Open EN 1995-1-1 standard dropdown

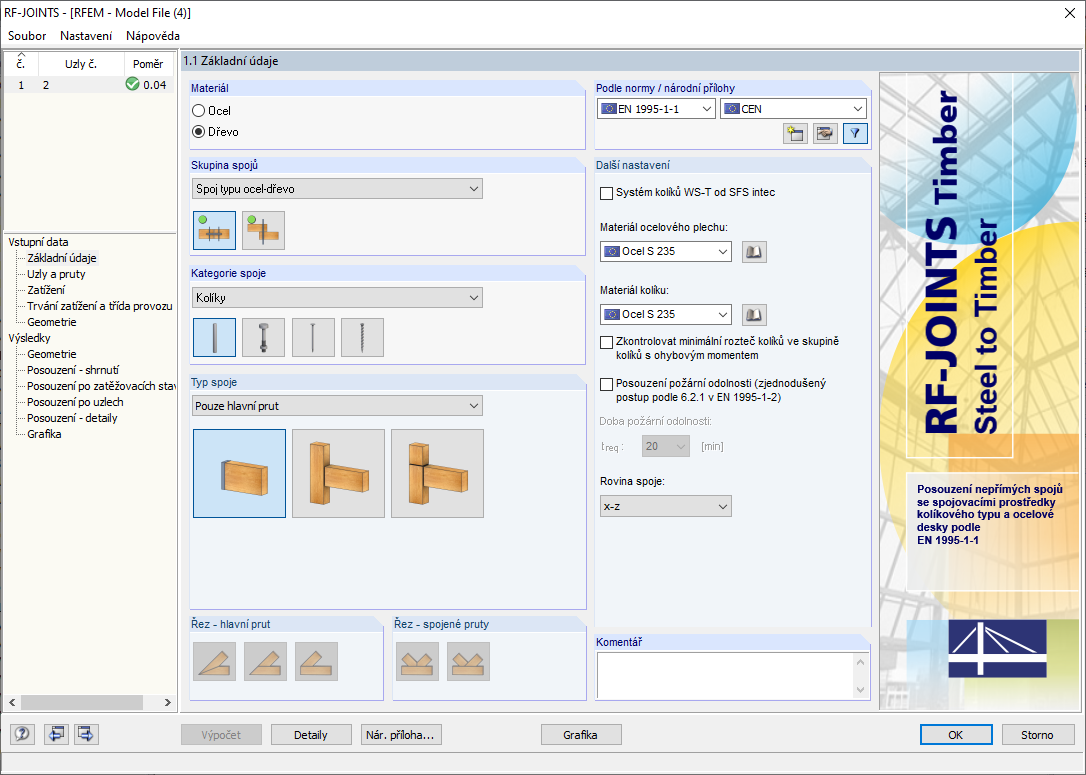tap(656, 109)
